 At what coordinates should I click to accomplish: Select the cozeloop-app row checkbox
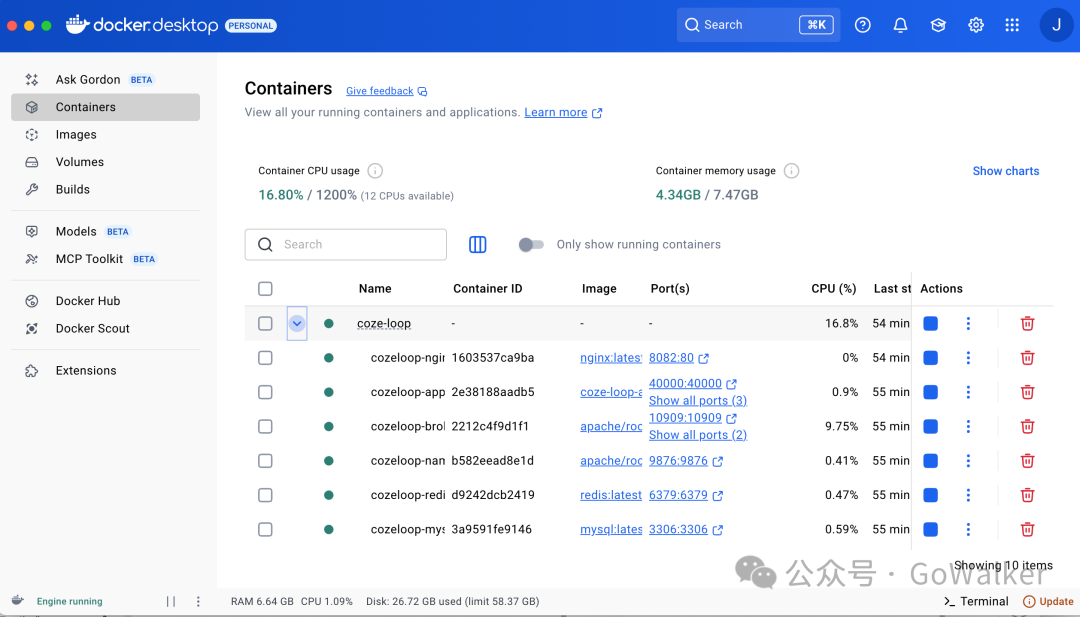click(265, 393)
